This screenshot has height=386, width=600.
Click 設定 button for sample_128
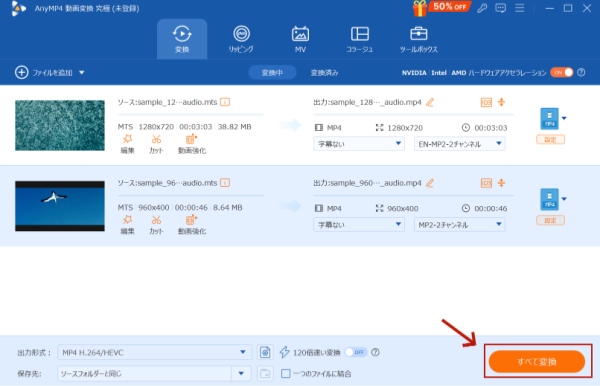550,140
